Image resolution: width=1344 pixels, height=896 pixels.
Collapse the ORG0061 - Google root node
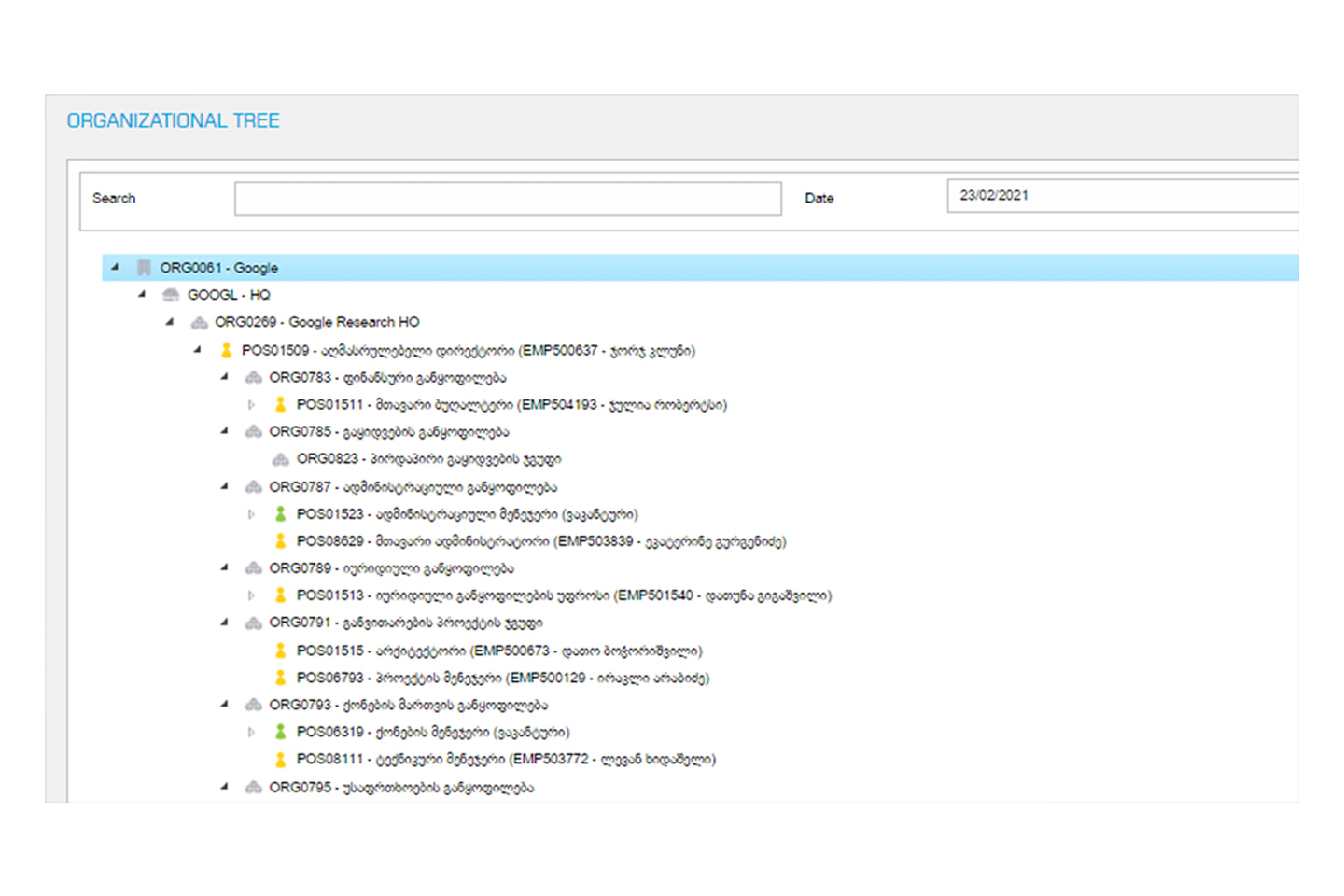[x=115, y=267]
